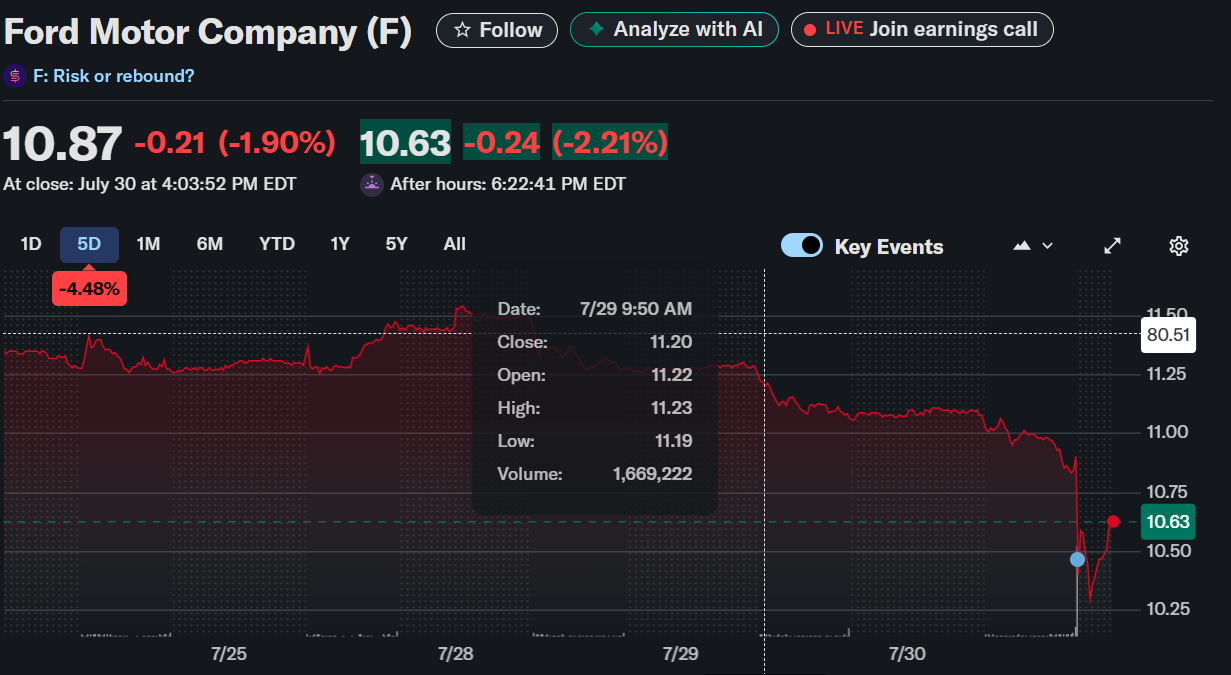1231x675 pixels.
Task: Click the (-1.90%) percent change
Action: (x=276, y=143)
